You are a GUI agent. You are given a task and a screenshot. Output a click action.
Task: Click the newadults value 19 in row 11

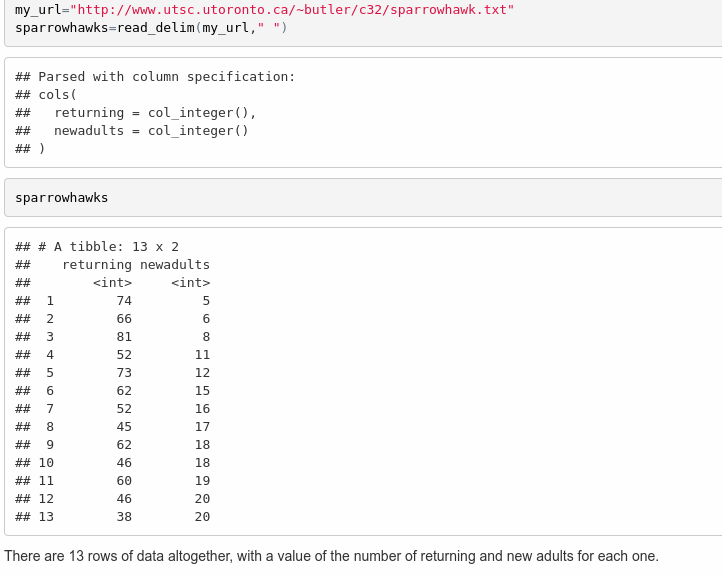tap(202, 481)
